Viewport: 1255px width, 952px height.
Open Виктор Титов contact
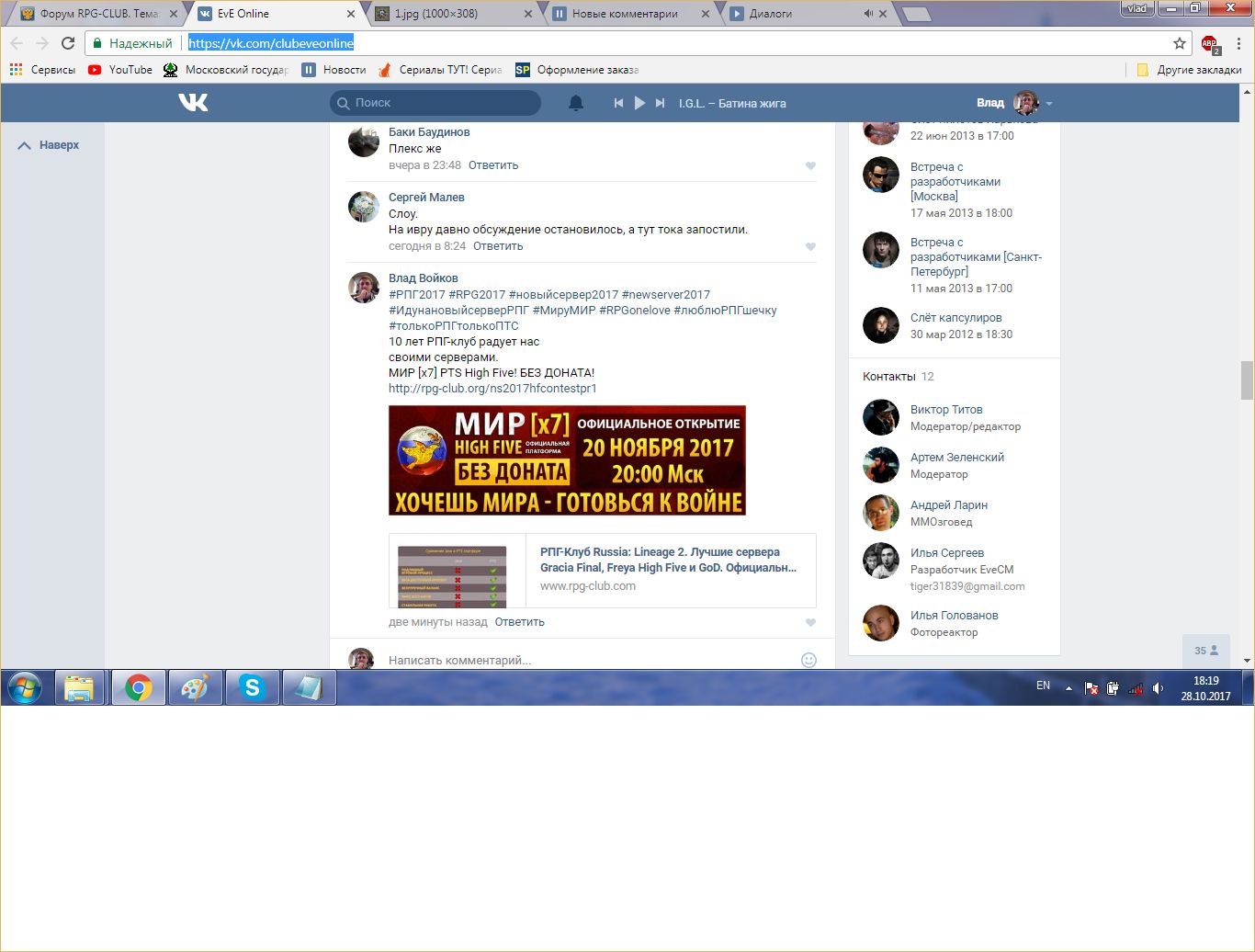coord(946,410)
